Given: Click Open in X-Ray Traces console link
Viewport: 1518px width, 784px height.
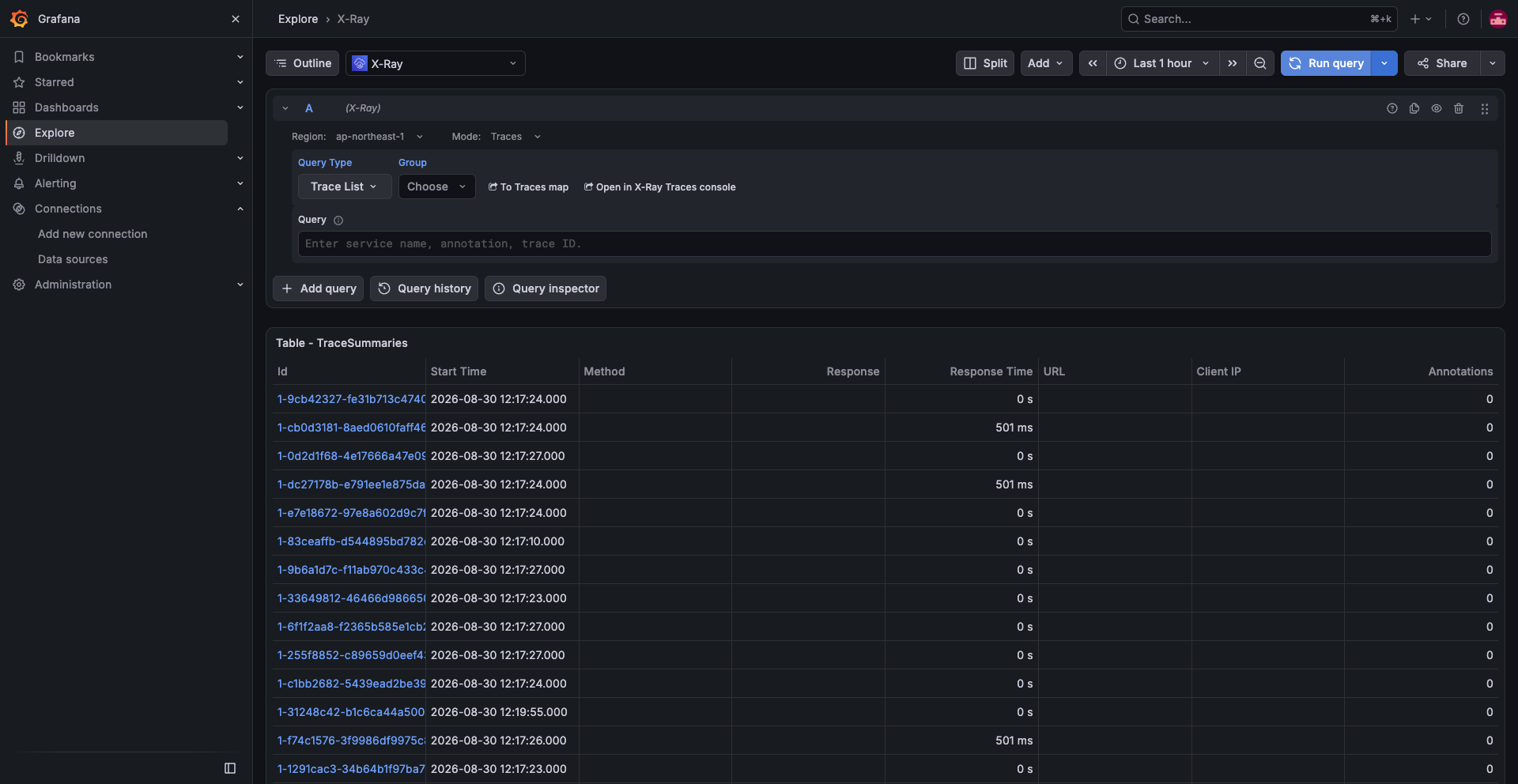Looking at the screenshot, I should click(x=659, y=187).
